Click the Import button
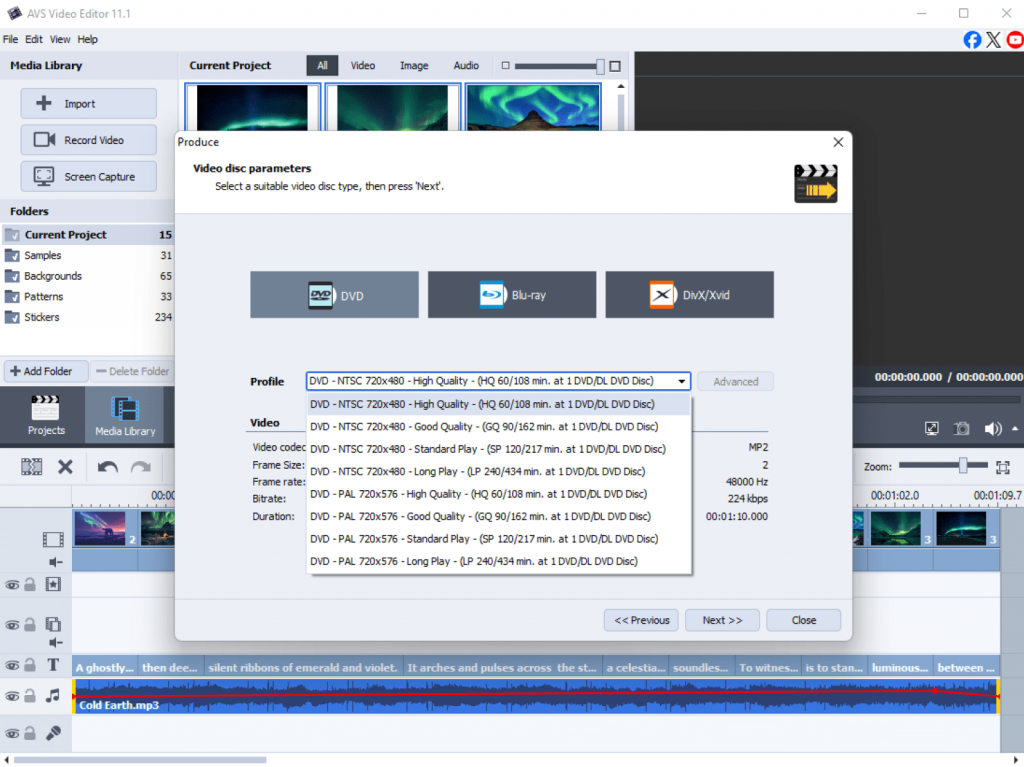Screen dimensions: 1024x767 click(x=89, y=103)
